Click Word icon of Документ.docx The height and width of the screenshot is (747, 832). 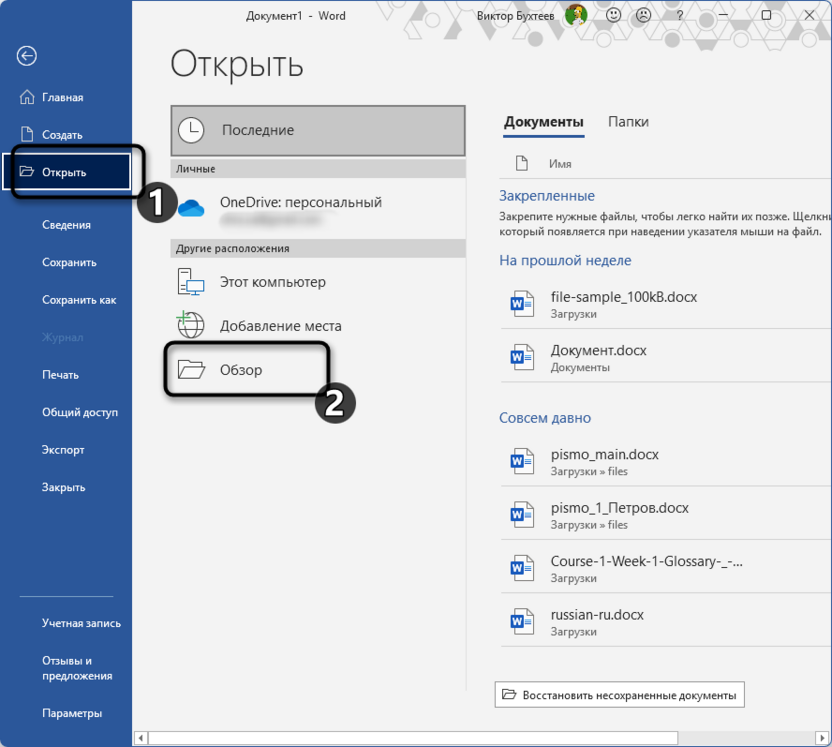[522, 357]
